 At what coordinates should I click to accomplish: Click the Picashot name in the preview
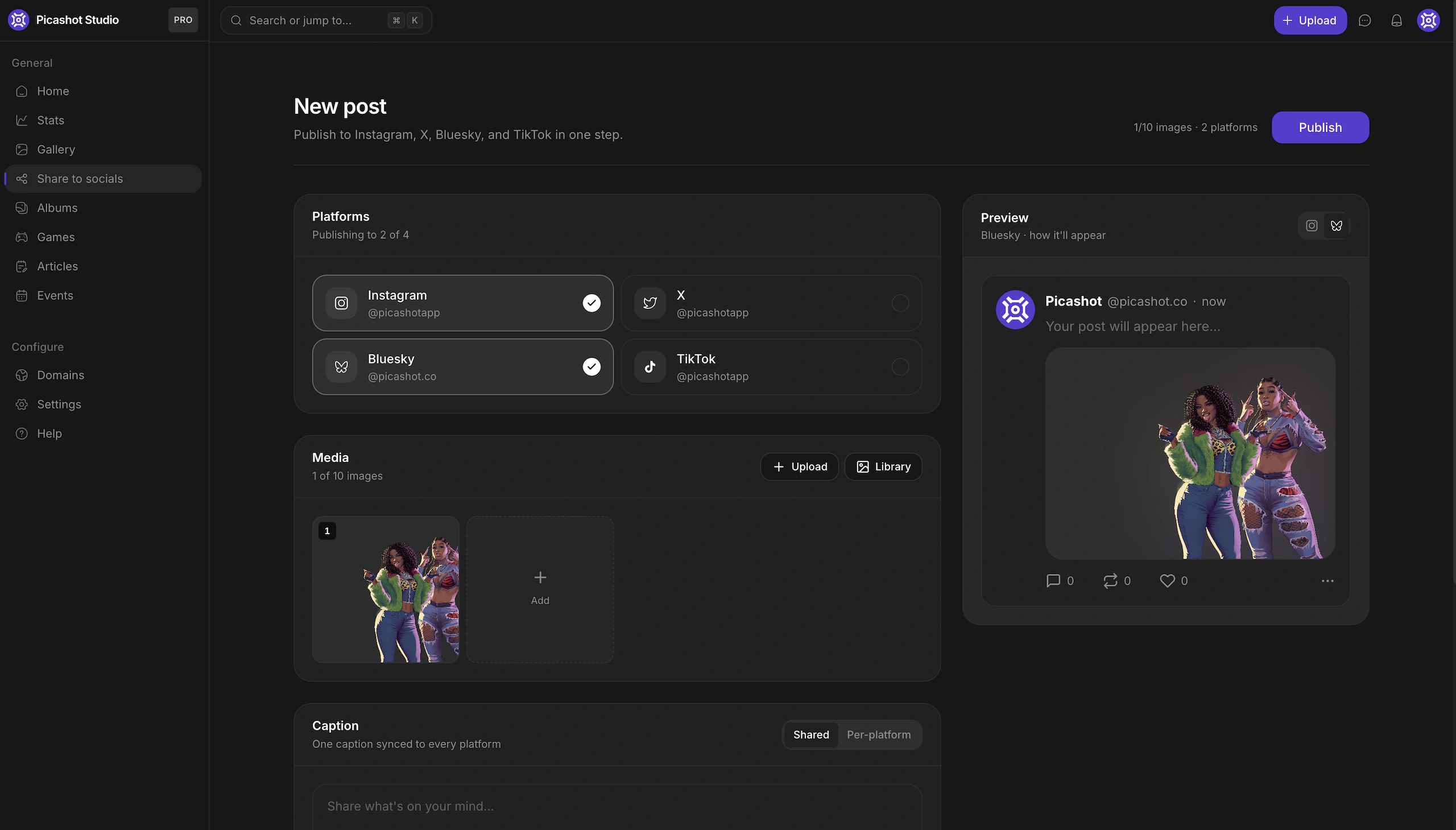(1074, 301)
